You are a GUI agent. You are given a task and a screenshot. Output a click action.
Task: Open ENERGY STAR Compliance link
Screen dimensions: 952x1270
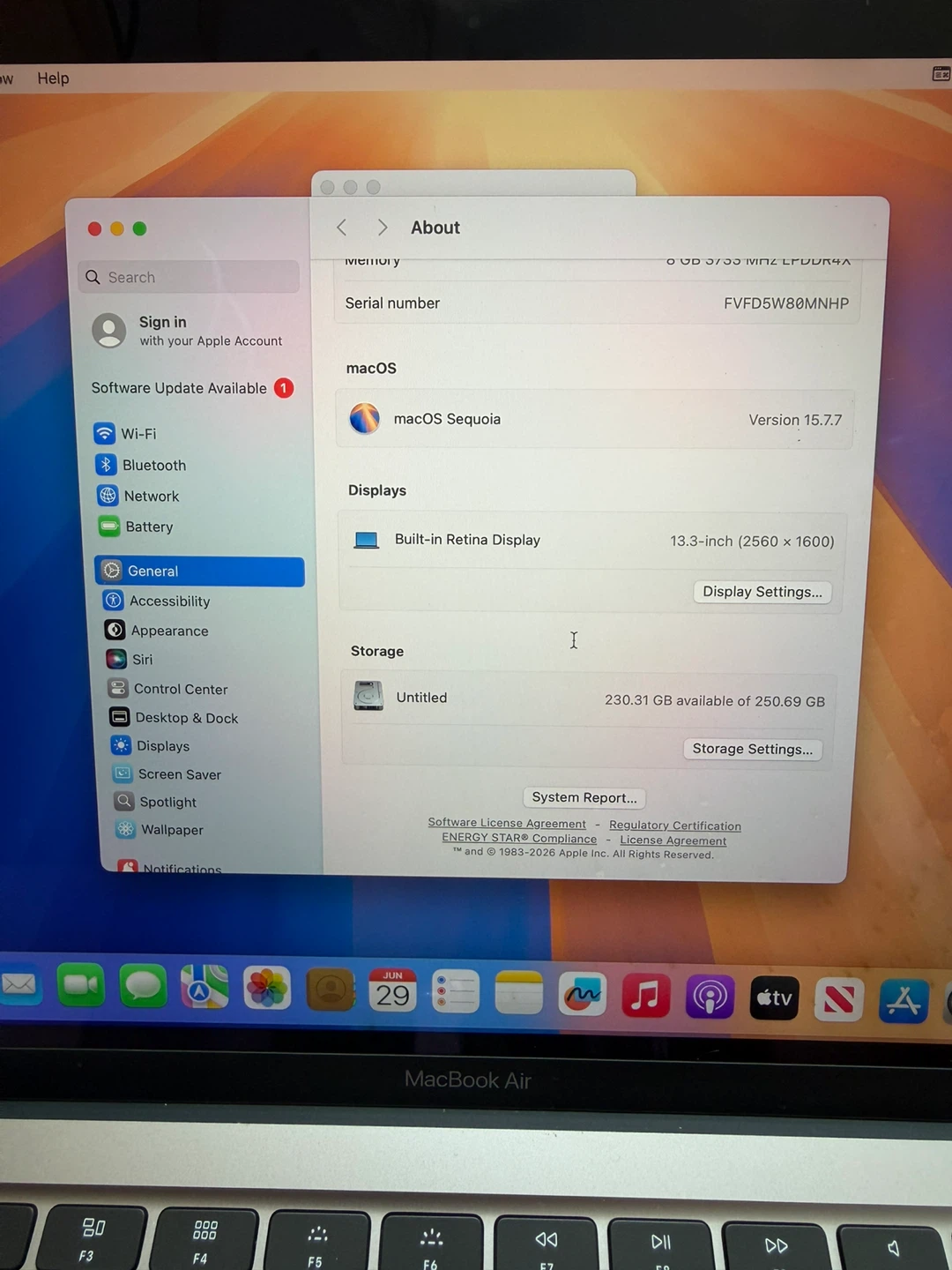(x=519, y=838)
